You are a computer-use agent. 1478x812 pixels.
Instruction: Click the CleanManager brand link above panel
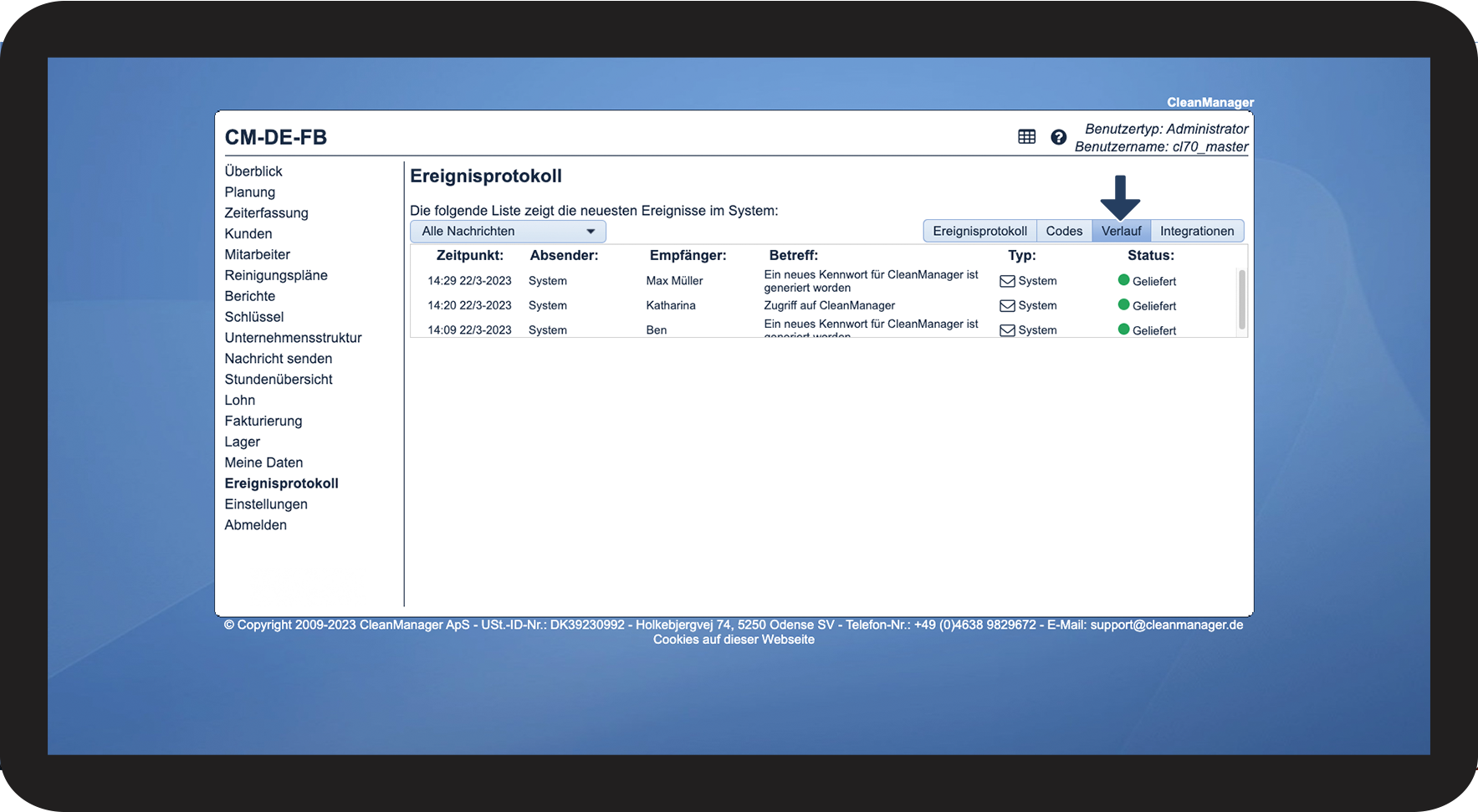[1210, 102]
